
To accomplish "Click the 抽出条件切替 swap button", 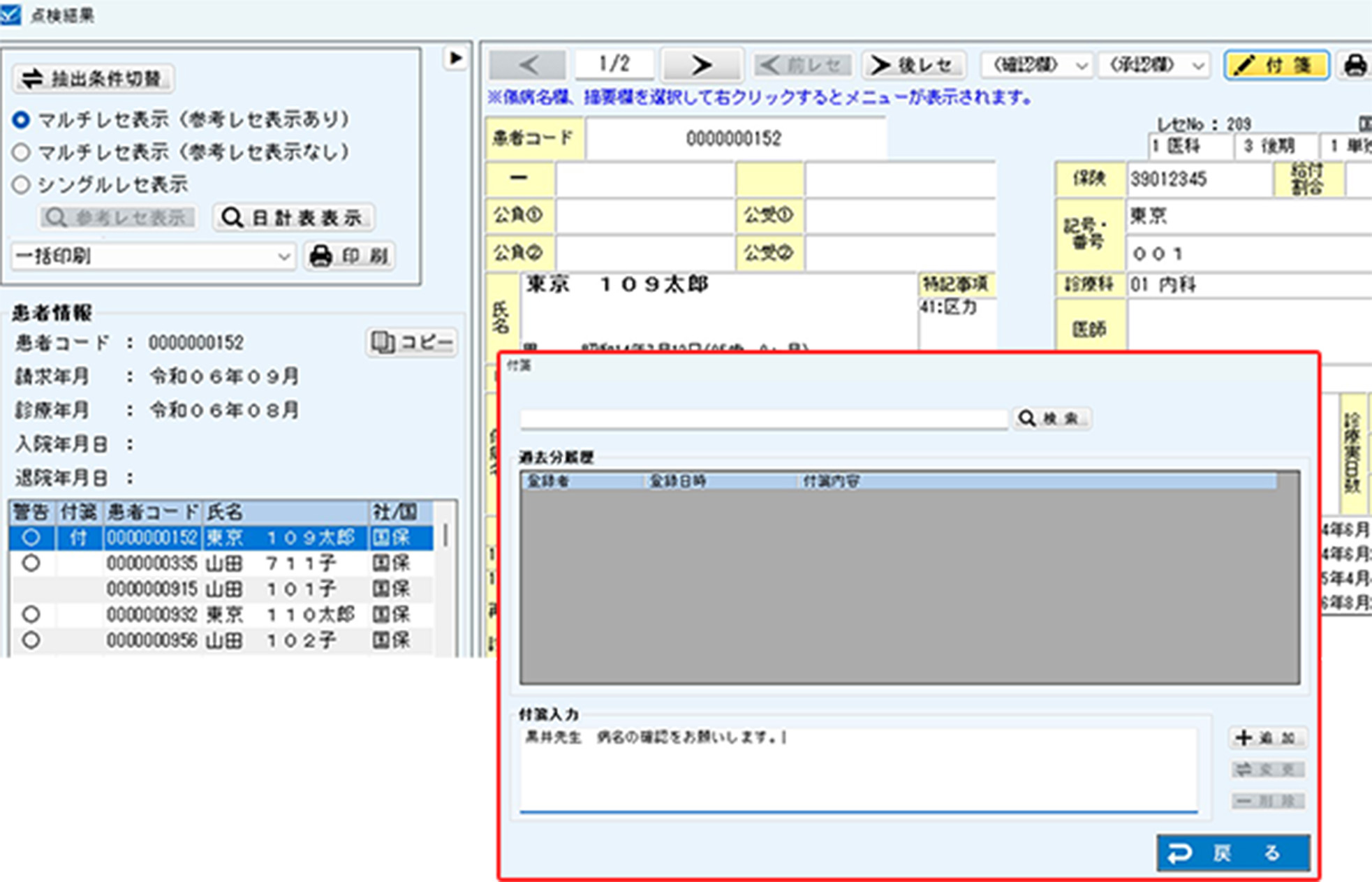I will pyautogui.click(x=94, y=78).
